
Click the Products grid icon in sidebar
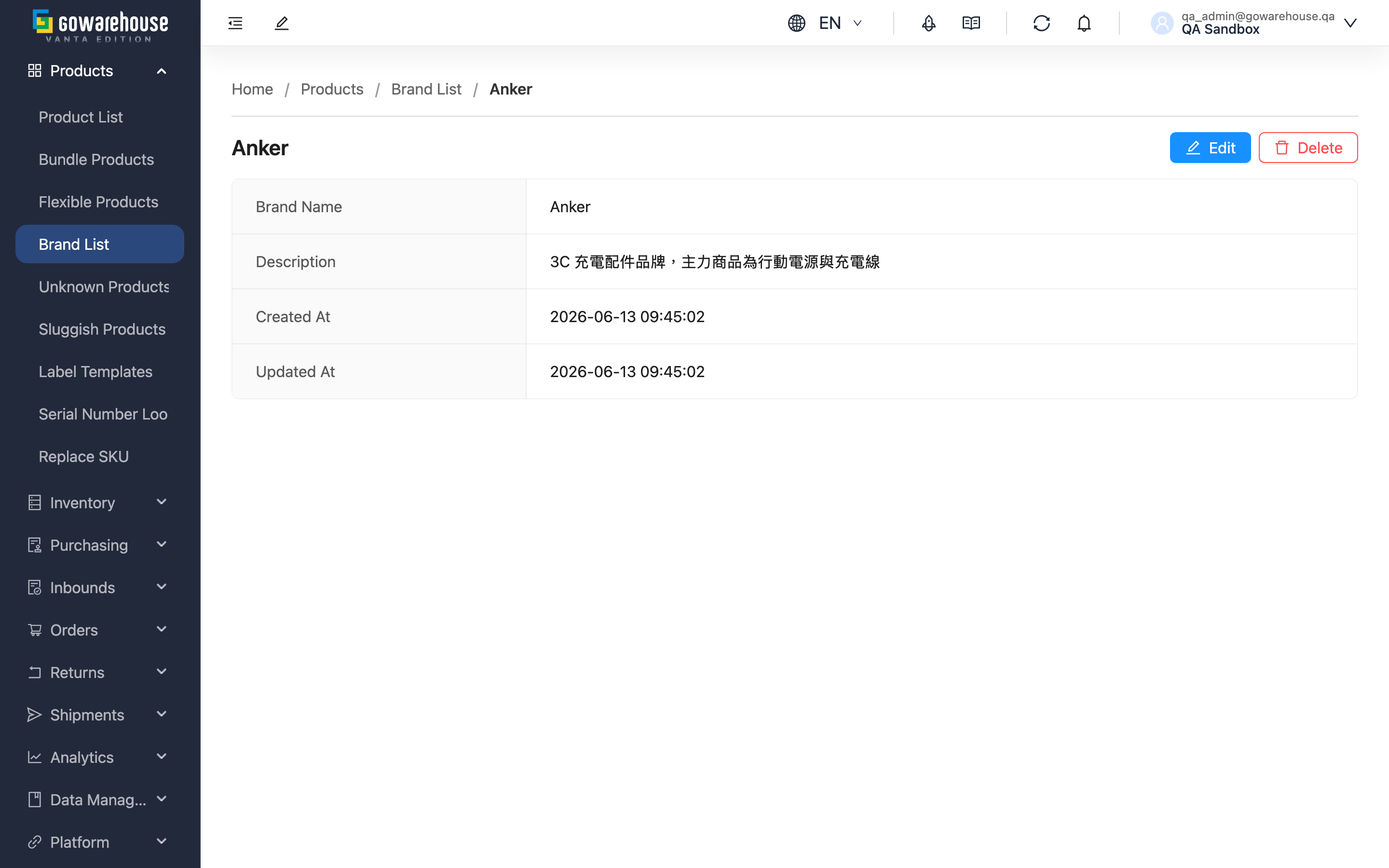[x=34, y=70]
